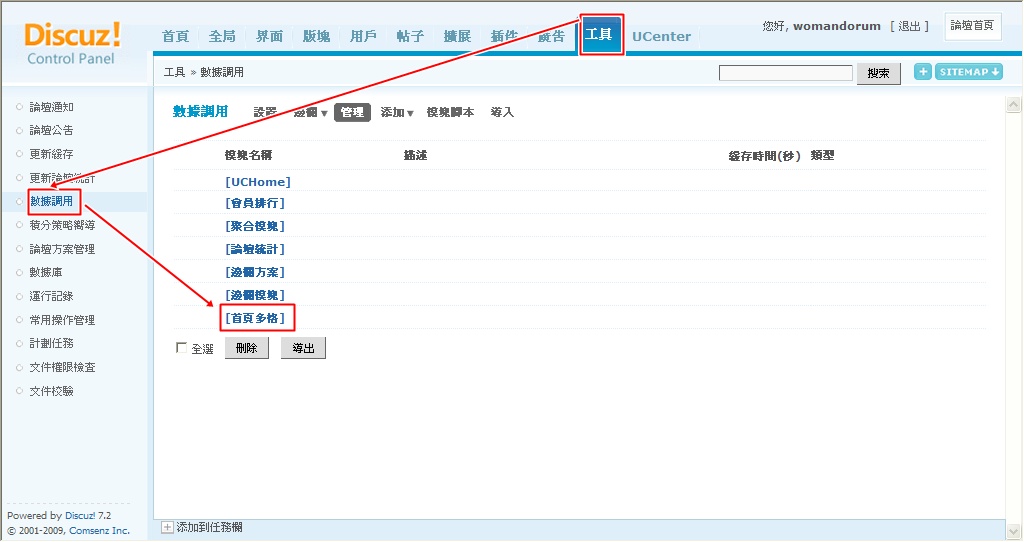Screen dimensions: 1024x542
Task: Open the 工具 top navigation tab
Action: pyautogui.click(x=601, y=35)
